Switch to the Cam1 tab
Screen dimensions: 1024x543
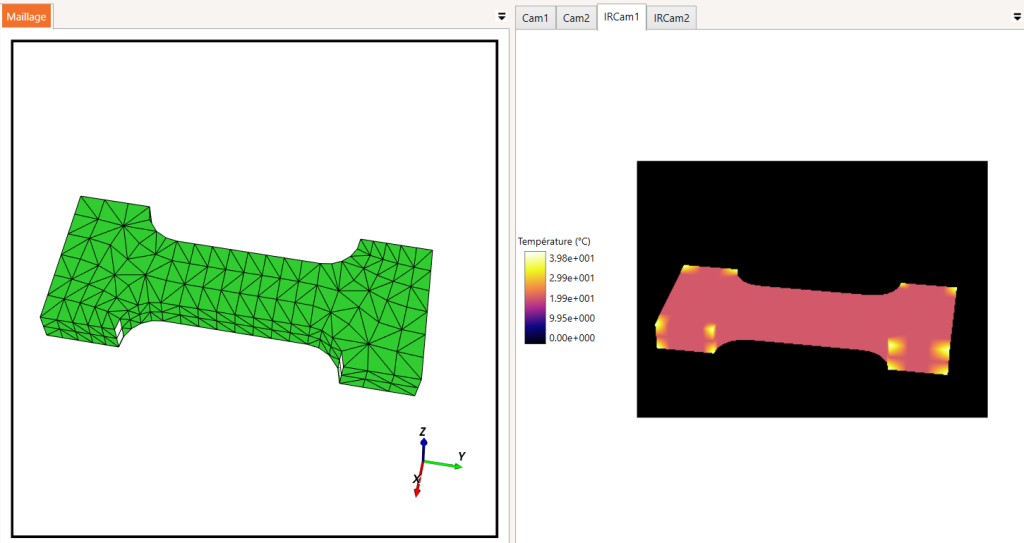coord(535,18)
